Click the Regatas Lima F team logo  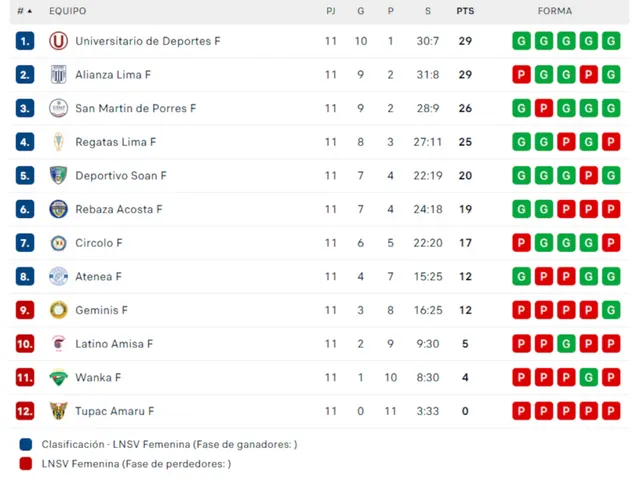click(x=58, y=142)
